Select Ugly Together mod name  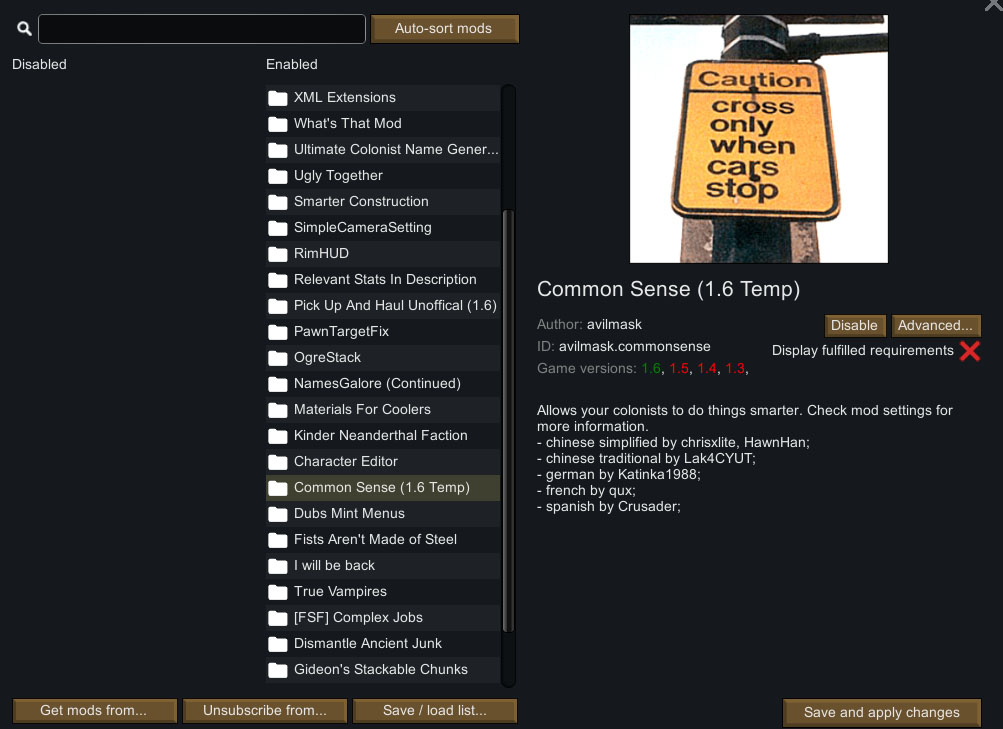coord(338,175)
